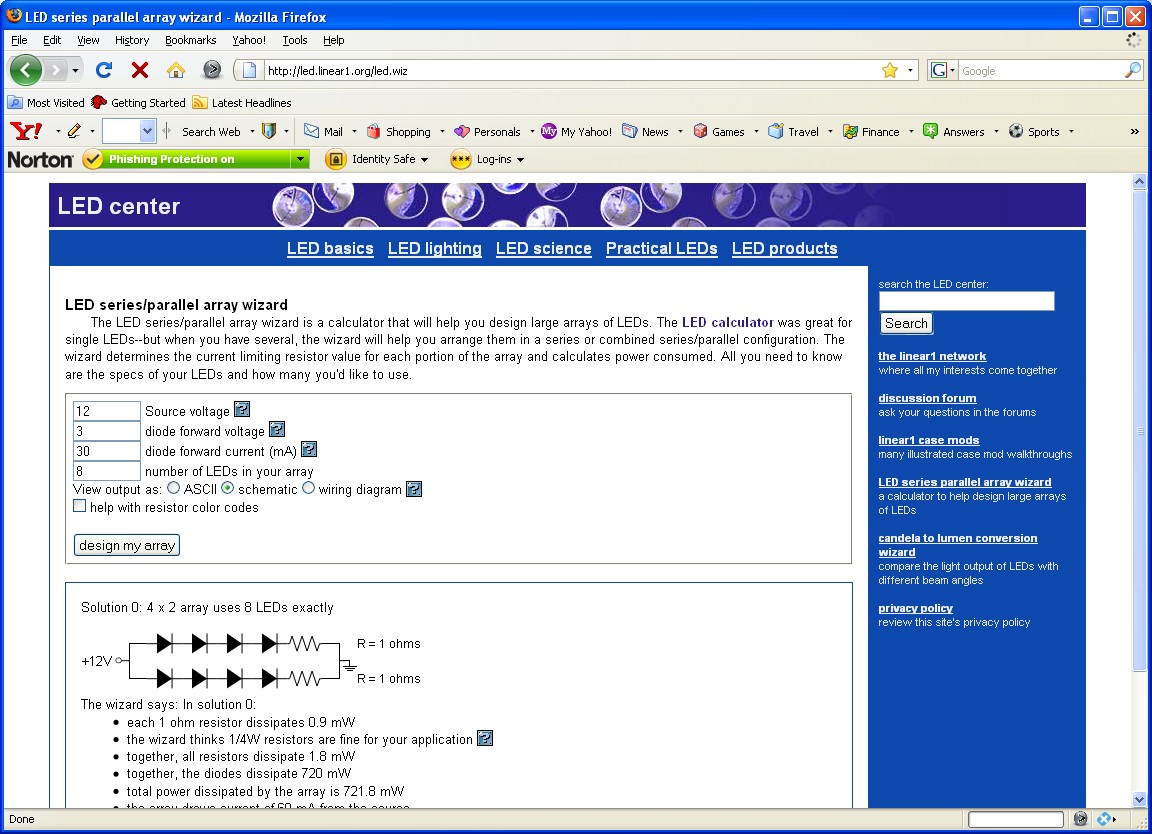Open Yahoo Games toolbar button
Viewport: 1152px width, 834px height.
click(719, 132)
